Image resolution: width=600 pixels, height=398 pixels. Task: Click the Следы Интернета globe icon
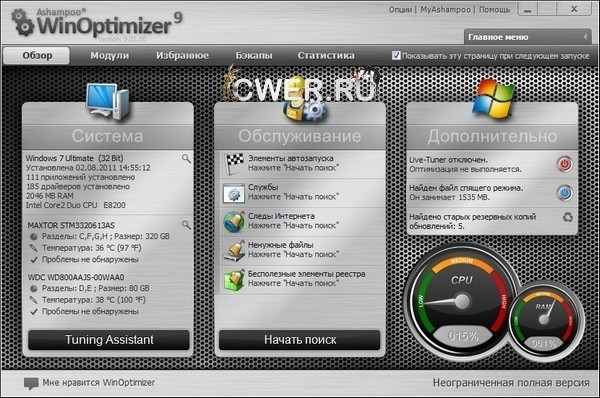click(234, 222)
